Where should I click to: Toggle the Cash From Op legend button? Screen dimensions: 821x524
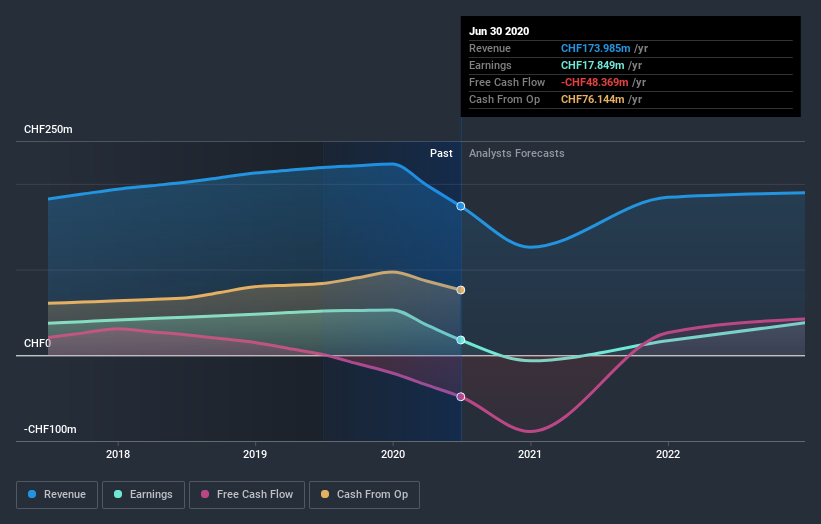(364, 495)
